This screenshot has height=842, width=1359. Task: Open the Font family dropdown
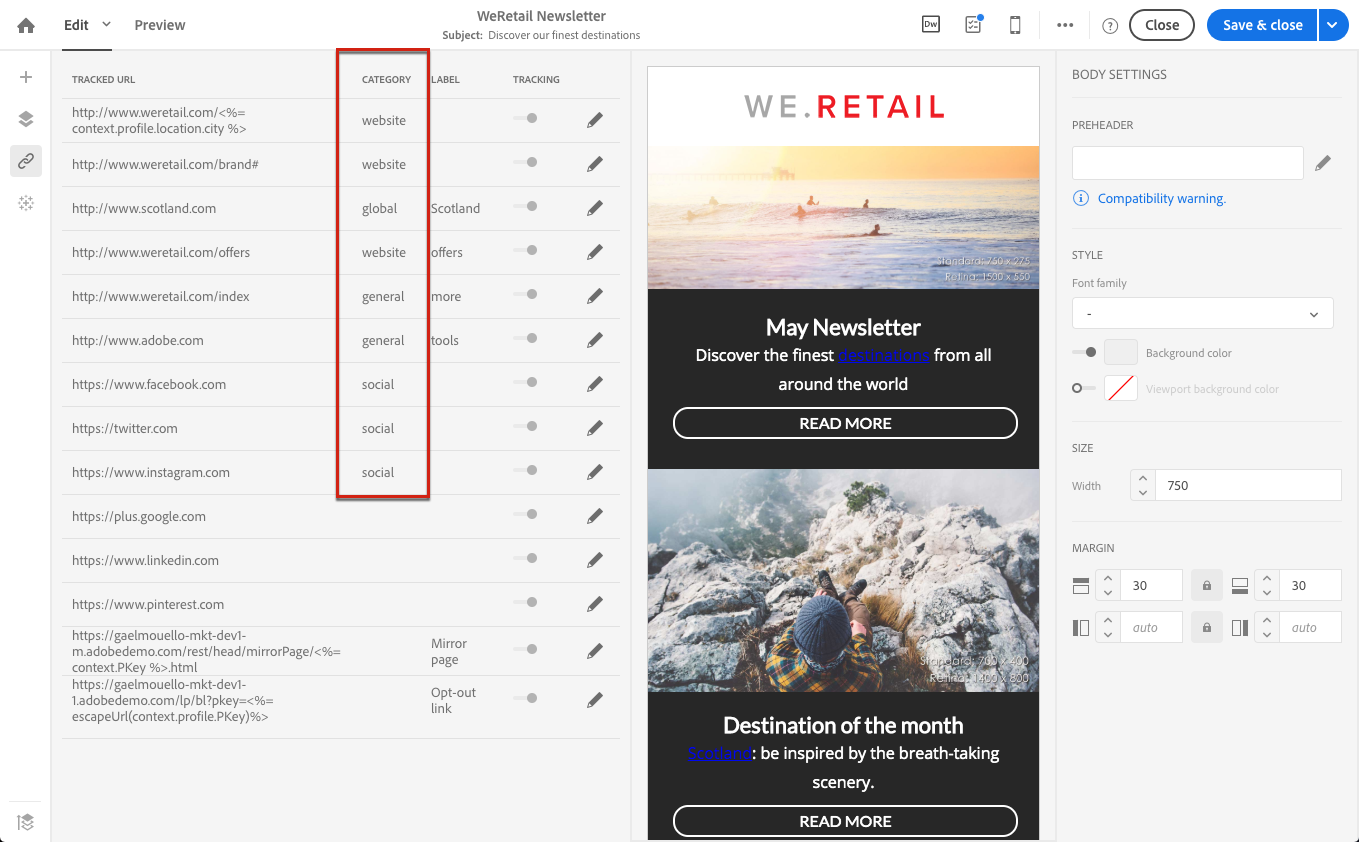(x=1202, y=313)
